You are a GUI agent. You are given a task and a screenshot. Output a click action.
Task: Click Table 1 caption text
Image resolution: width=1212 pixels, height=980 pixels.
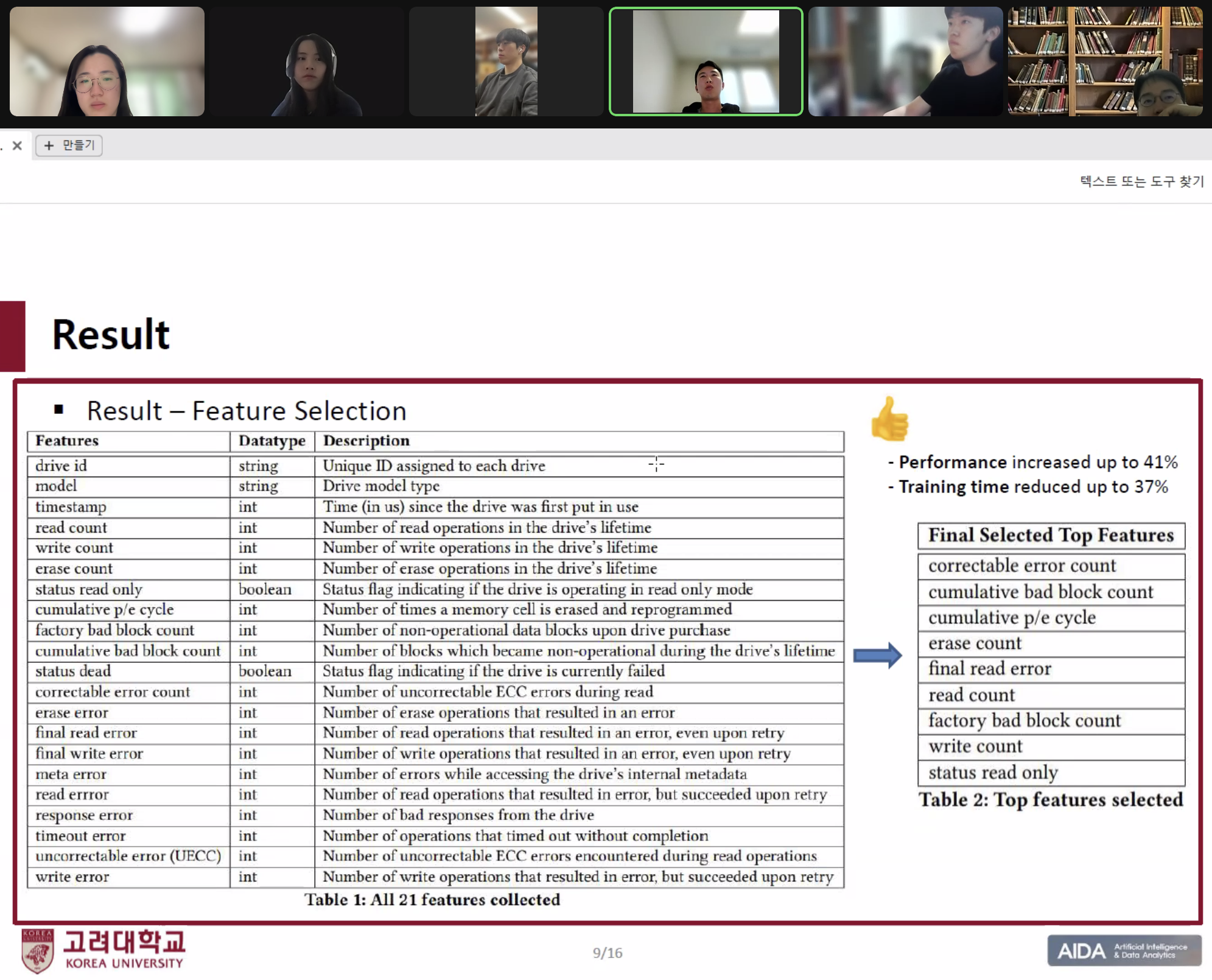[x=432, y=900]
